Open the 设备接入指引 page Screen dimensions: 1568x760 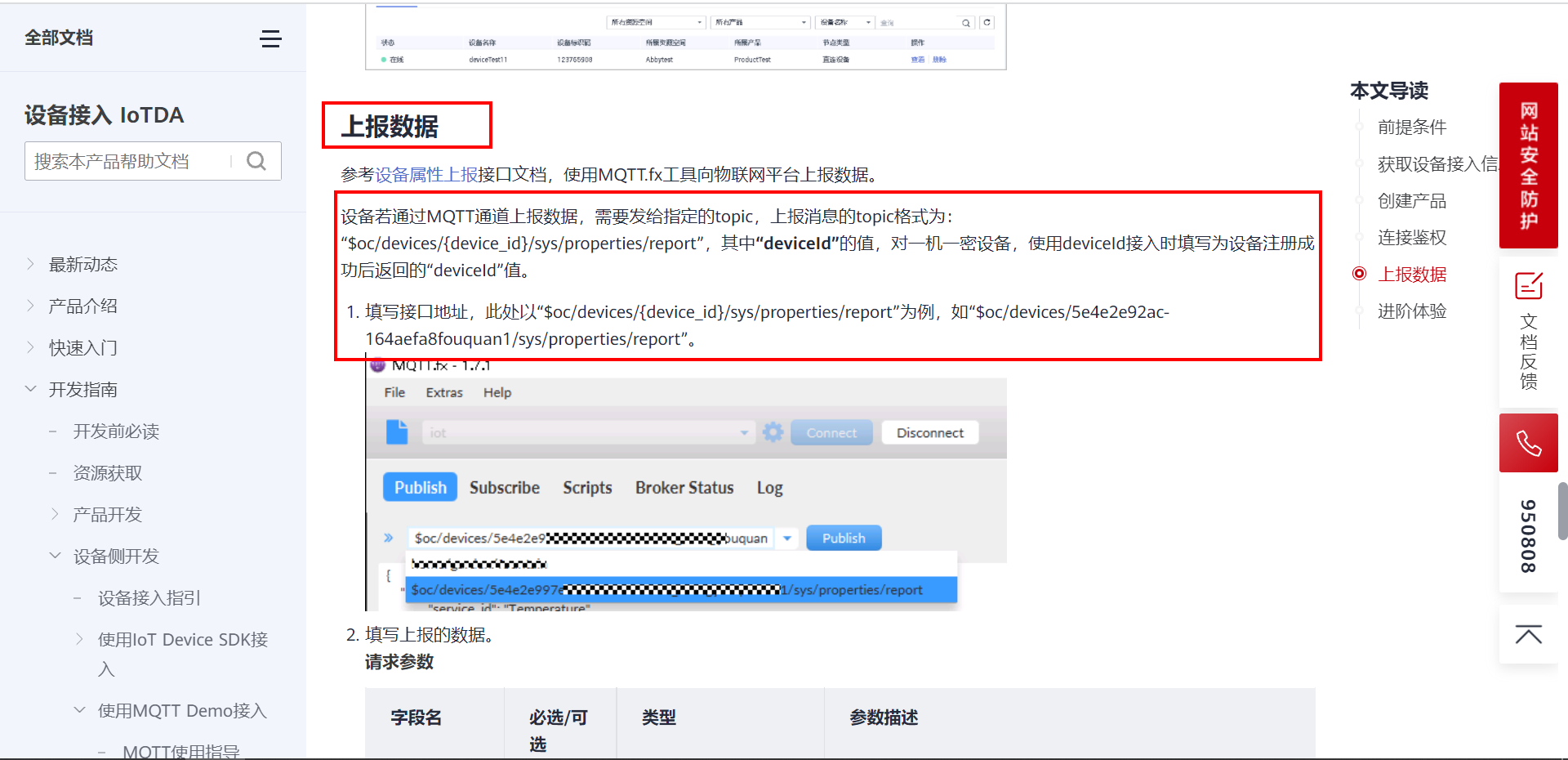149,597
